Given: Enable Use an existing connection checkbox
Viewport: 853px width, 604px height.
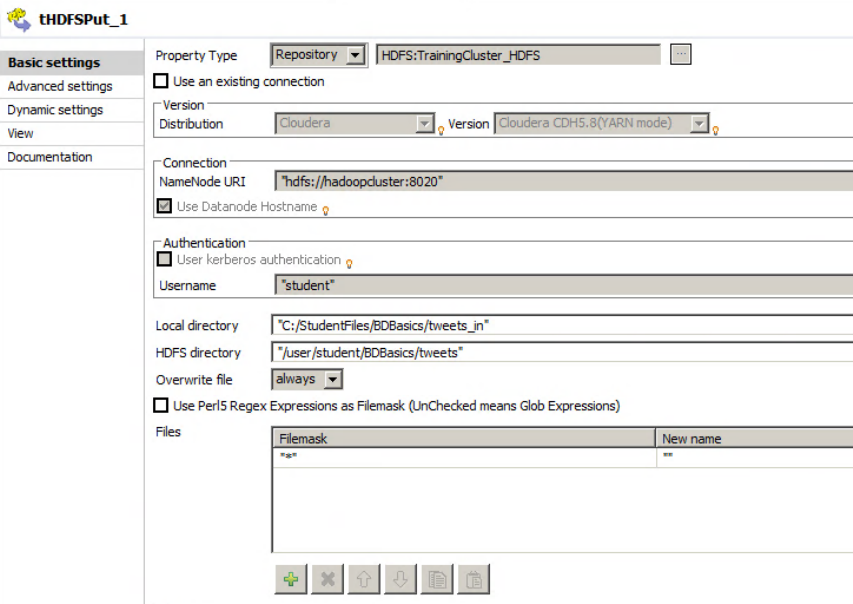Looking at the screenshot, I should click(161, 81).
